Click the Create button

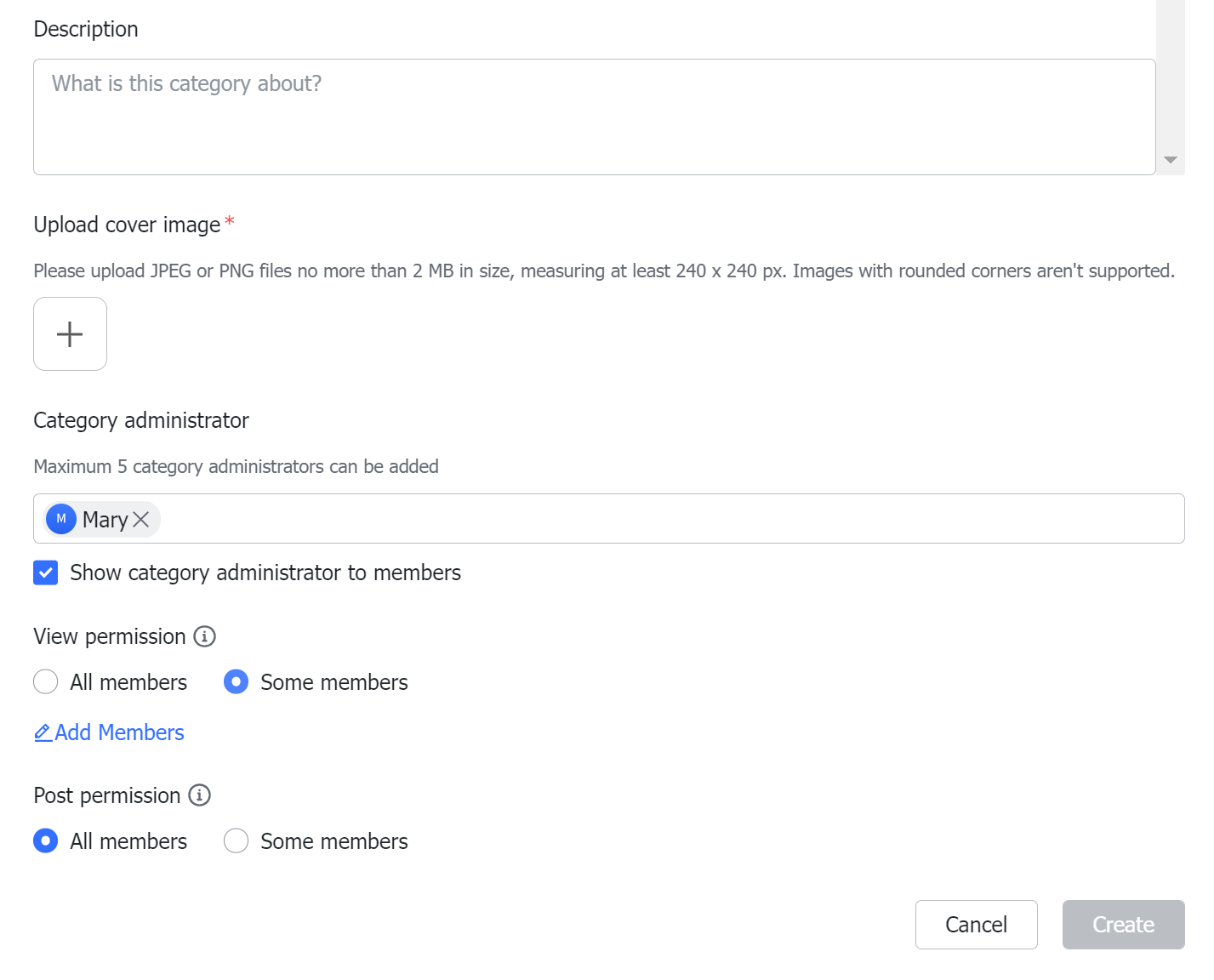1123,925
